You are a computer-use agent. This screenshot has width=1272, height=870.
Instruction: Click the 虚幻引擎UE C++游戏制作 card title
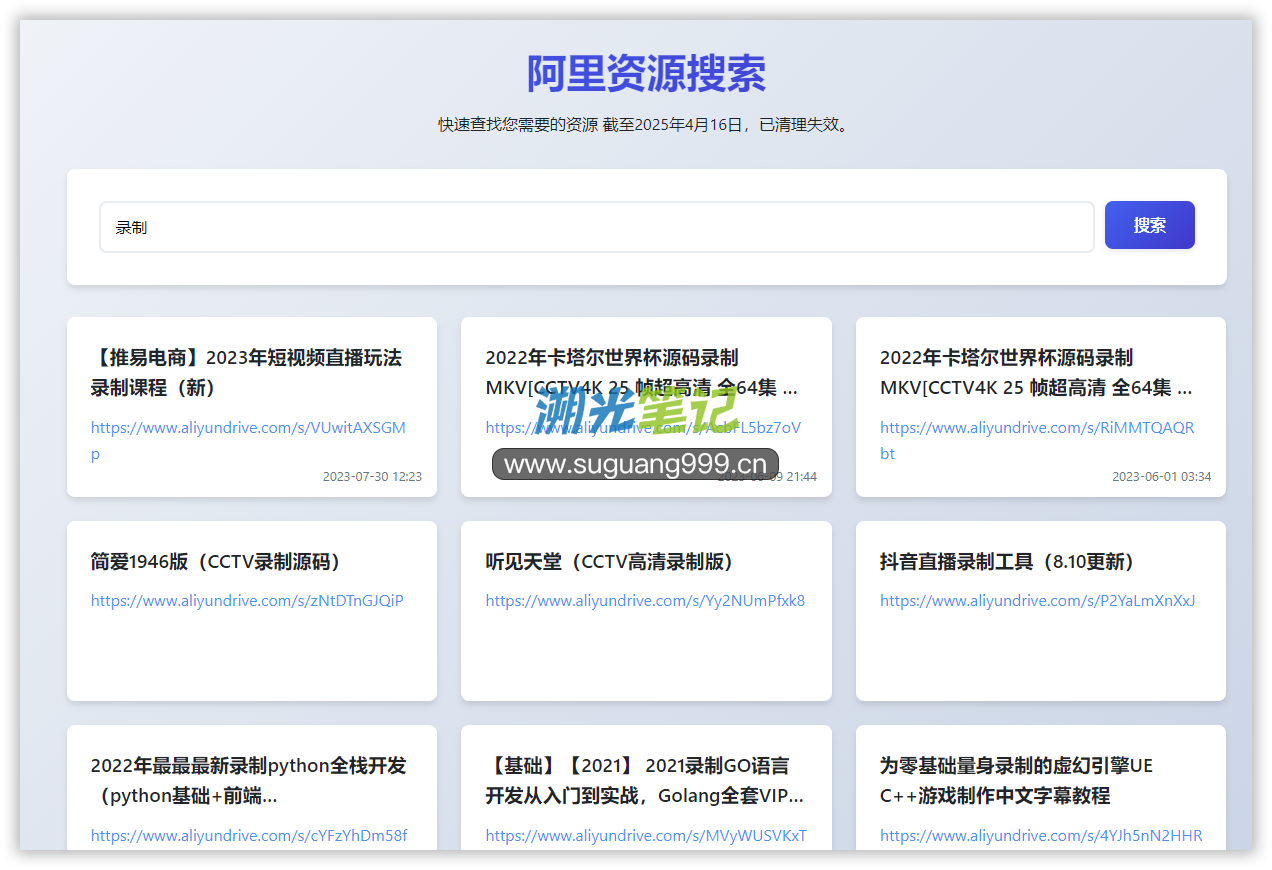pos(1016,781)
